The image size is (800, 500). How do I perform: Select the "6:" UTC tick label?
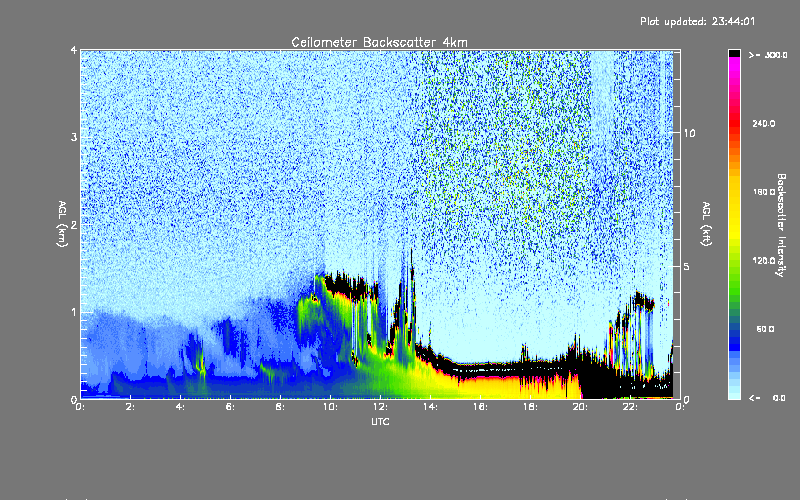coord(230,407)
